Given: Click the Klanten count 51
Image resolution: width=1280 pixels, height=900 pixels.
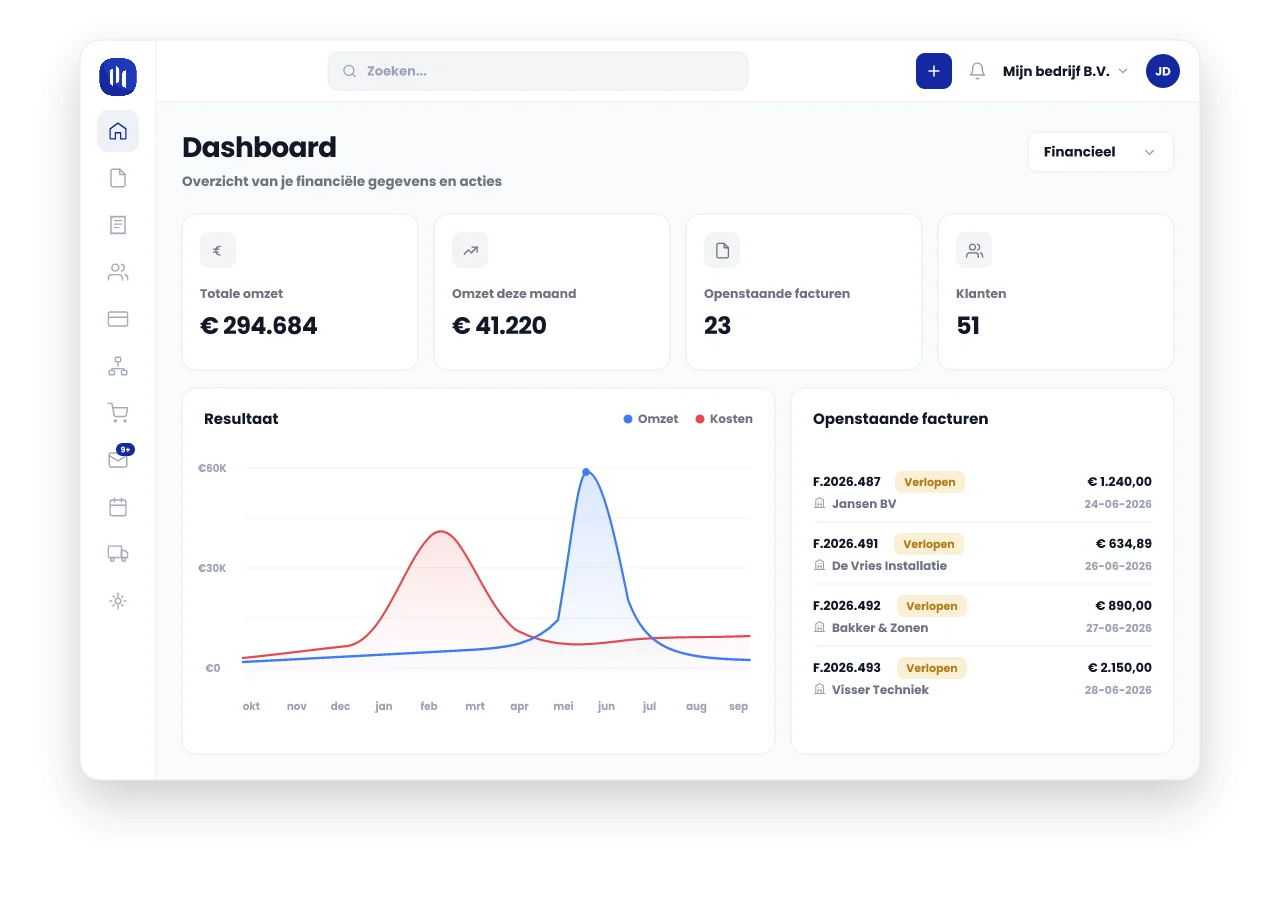Looking at the screenshot, I should pyautogui.click(x=968, y=326).
